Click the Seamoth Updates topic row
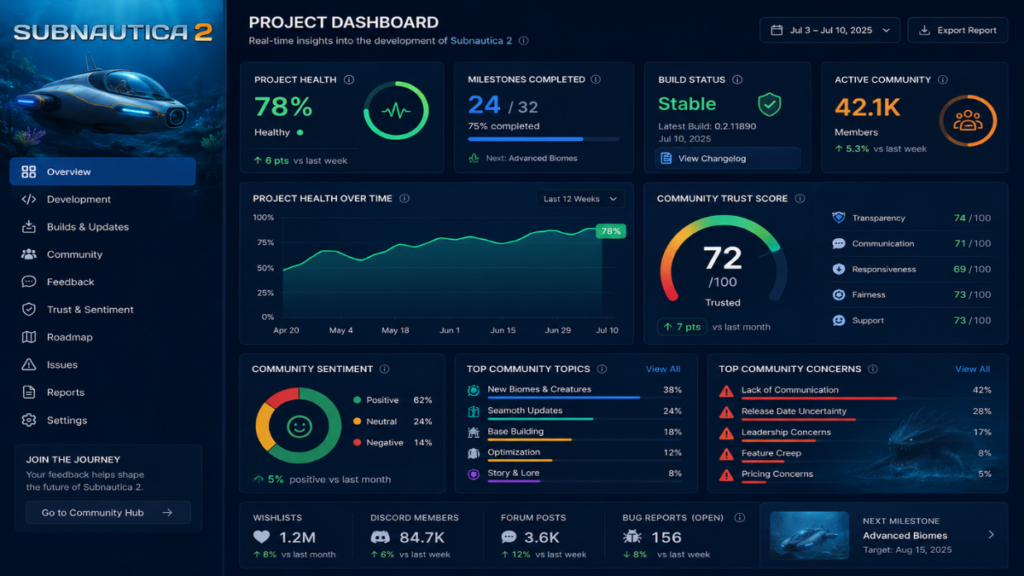Screen dimensions: 1024x576 (575, 411)
